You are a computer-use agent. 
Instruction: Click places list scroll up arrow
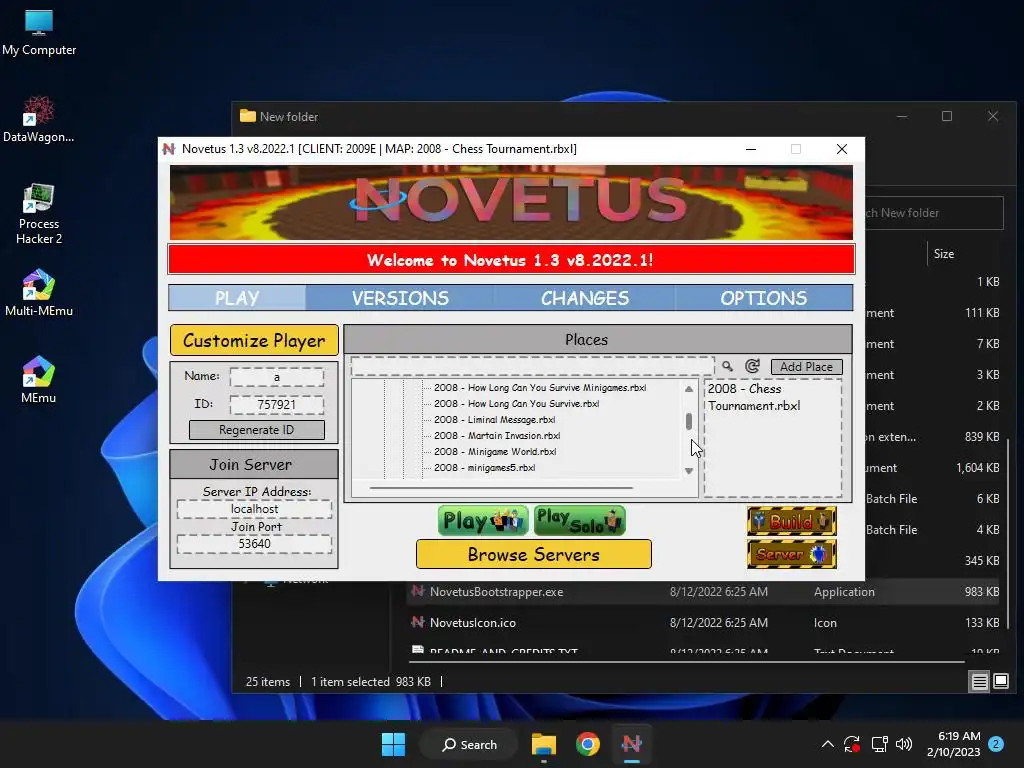coord(688,389)
